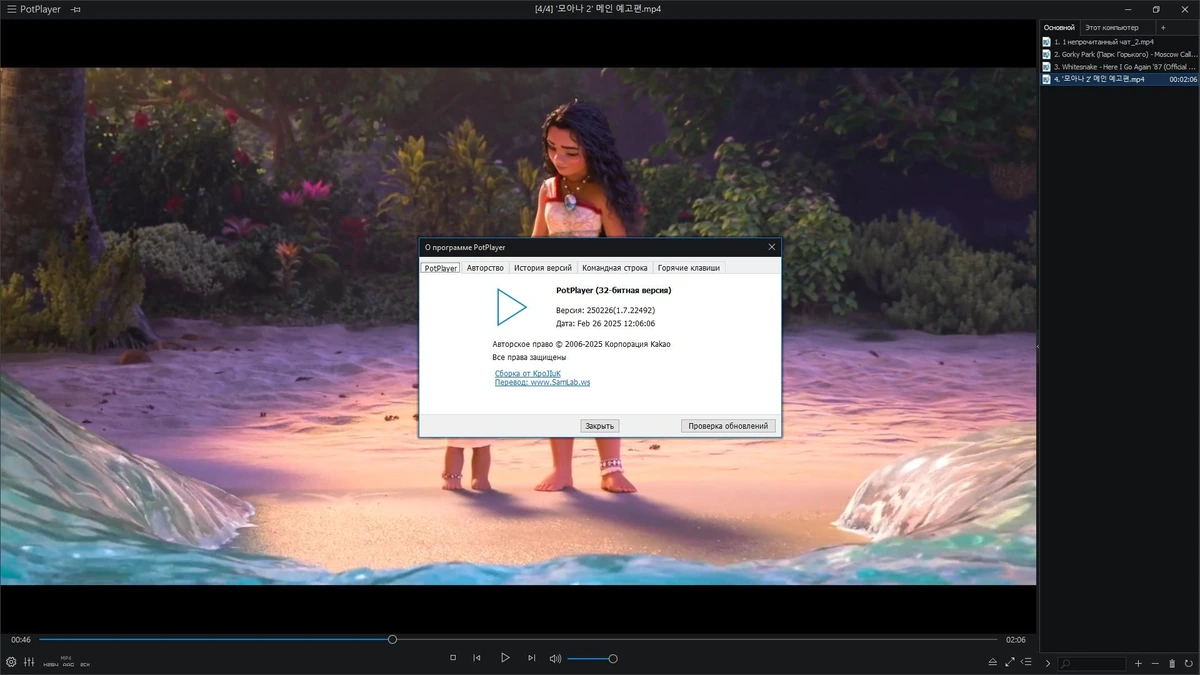
Task: Mute audio using the speaker icon
Action: click(555, 658)
